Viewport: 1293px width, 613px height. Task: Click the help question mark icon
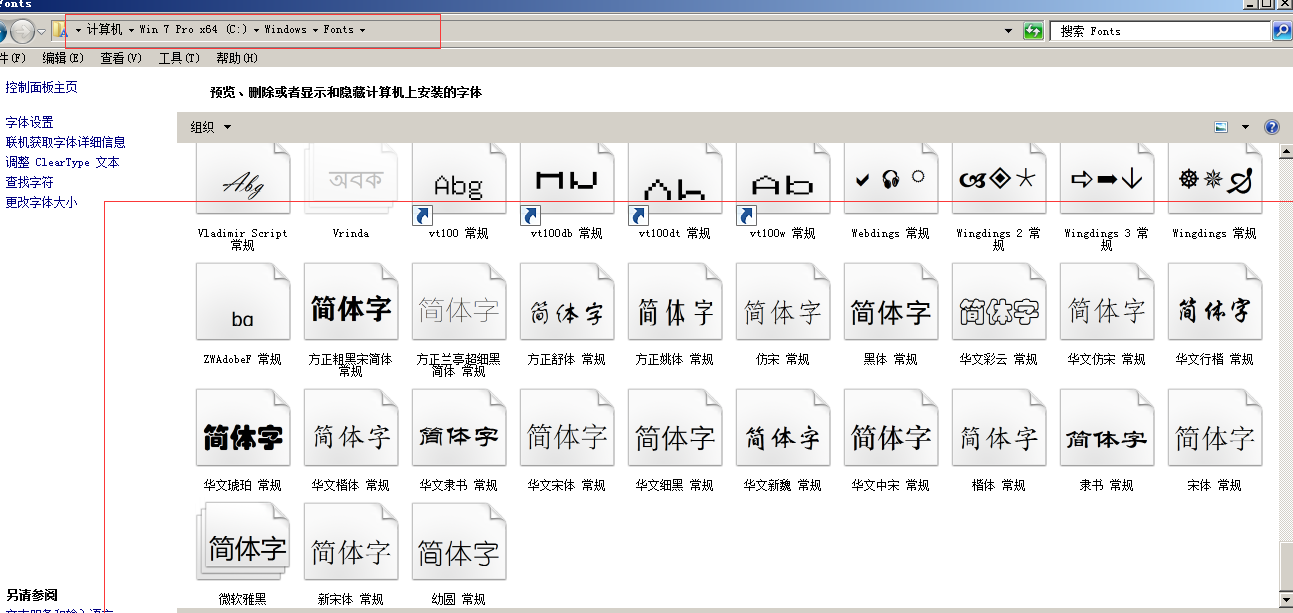(x=1271, y=127)
